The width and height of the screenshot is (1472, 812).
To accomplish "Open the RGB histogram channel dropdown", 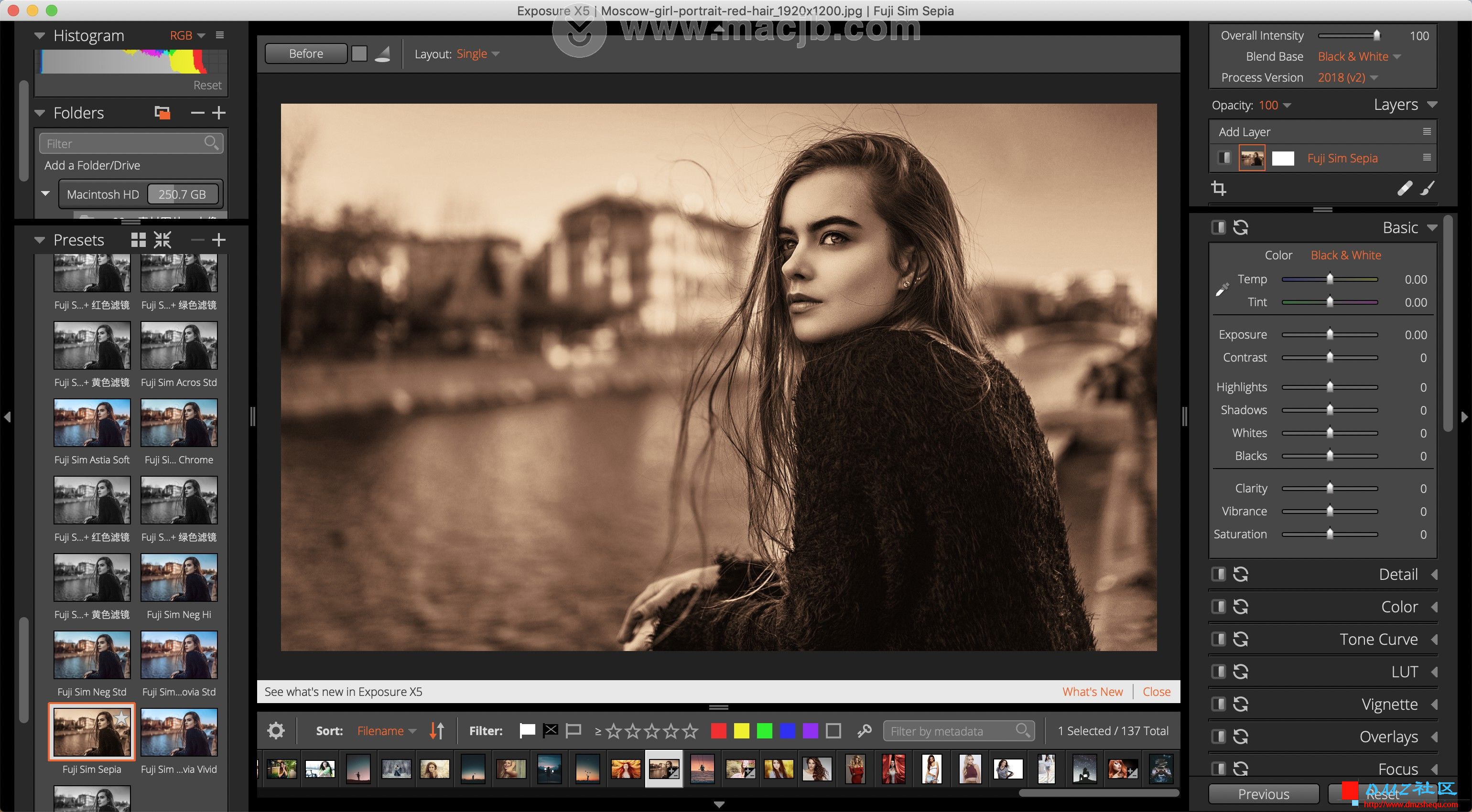I will (x=187, y=35).
